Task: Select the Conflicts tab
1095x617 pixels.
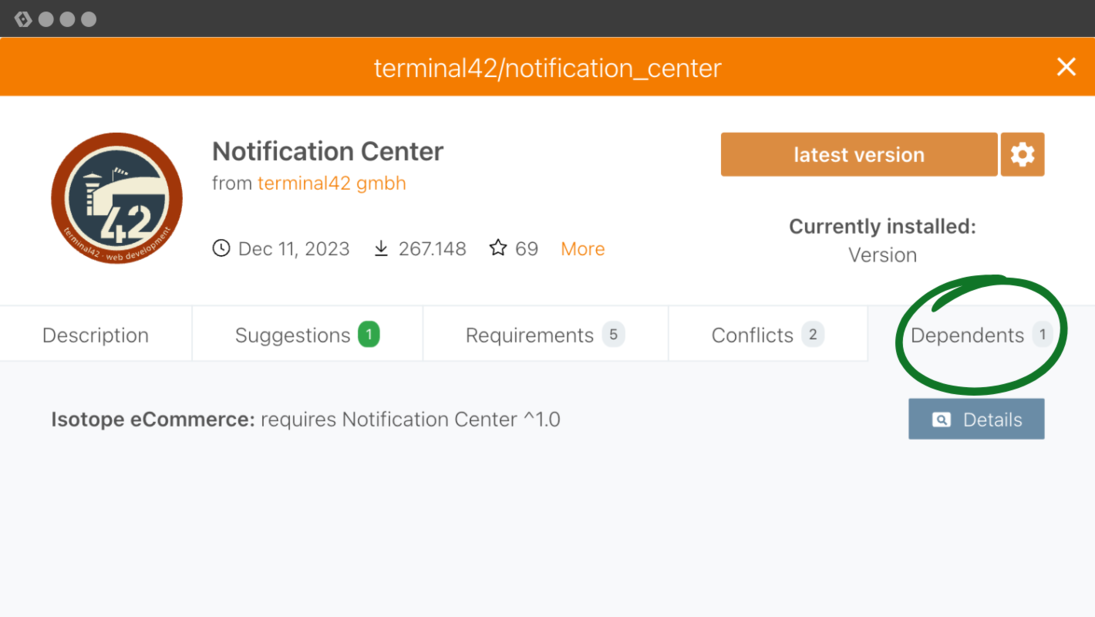Action: pyautogui.click(x=752, y=335)
